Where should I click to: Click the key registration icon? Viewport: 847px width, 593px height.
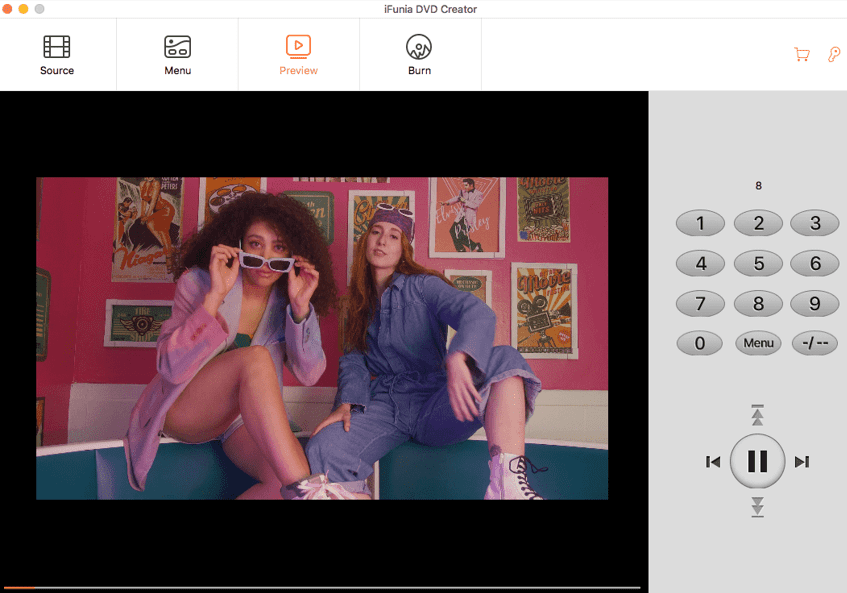(833, 55)
